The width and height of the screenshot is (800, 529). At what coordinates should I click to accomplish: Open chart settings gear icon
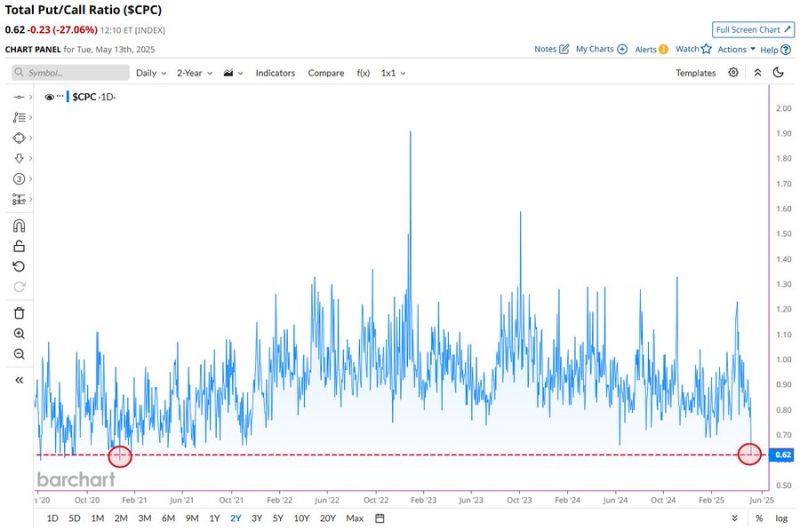pyautogui.click(x=734, y=73)
